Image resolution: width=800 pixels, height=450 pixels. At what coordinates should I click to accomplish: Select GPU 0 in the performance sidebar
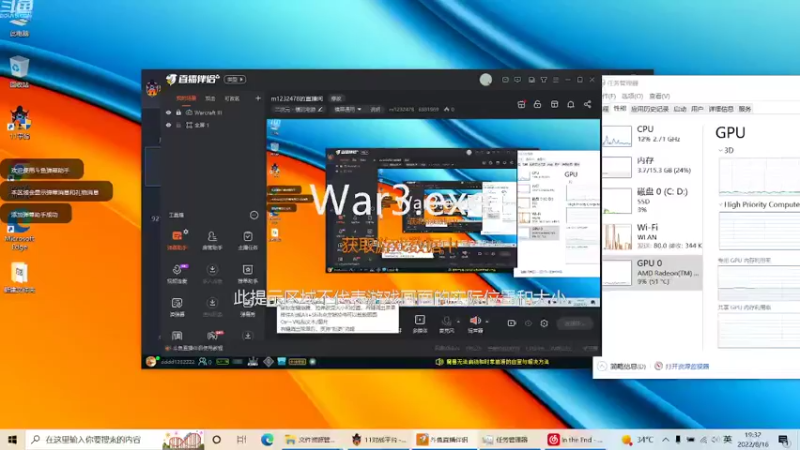653,272
